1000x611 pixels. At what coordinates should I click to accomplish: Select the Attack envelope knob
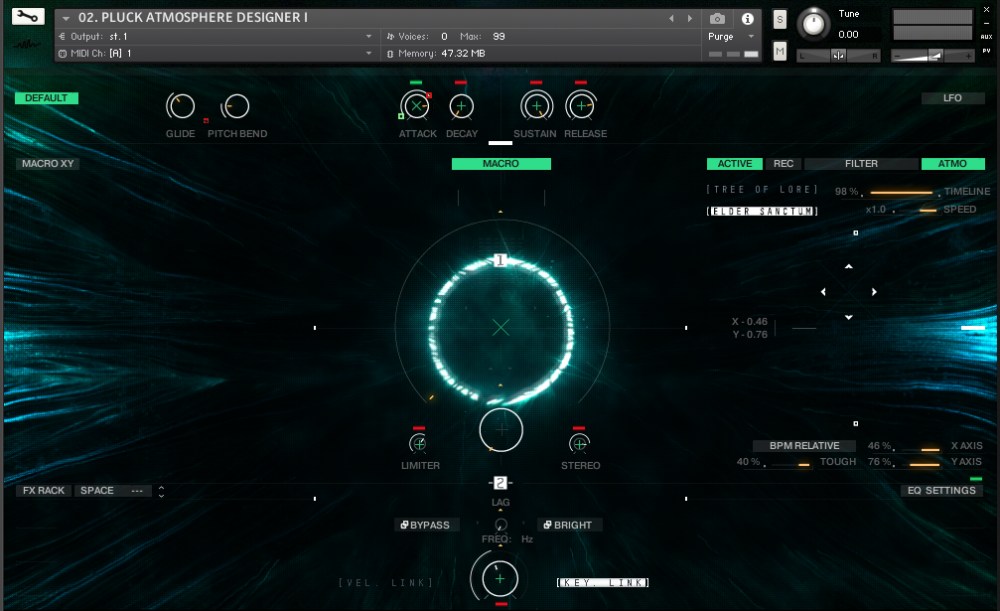pyautogui.click(x=417, y=104)
